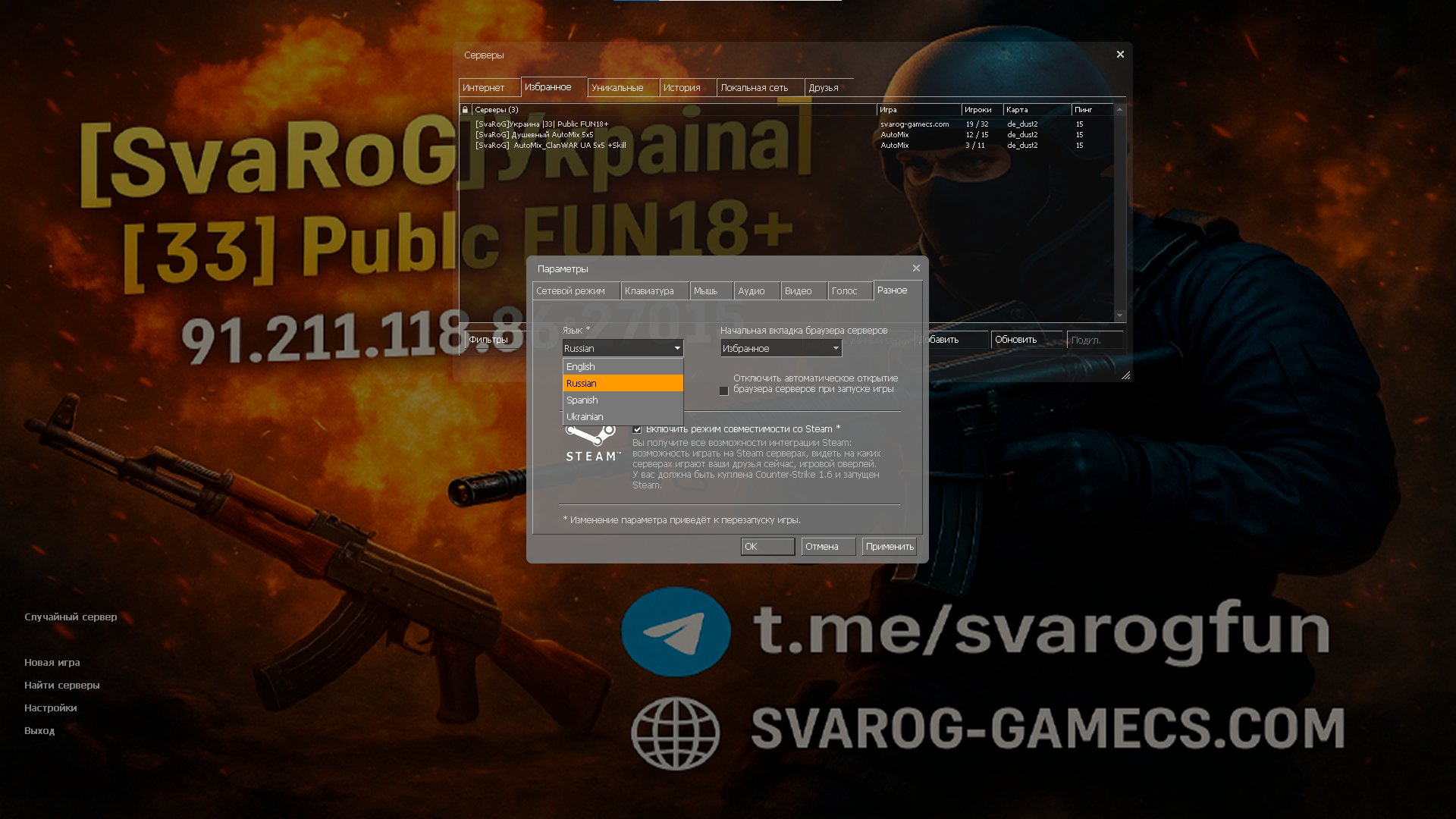Image resolution: width=1456 pixels, height=819 pixels.
Task: Open the Фильтры panel
Action: (489, 340)
